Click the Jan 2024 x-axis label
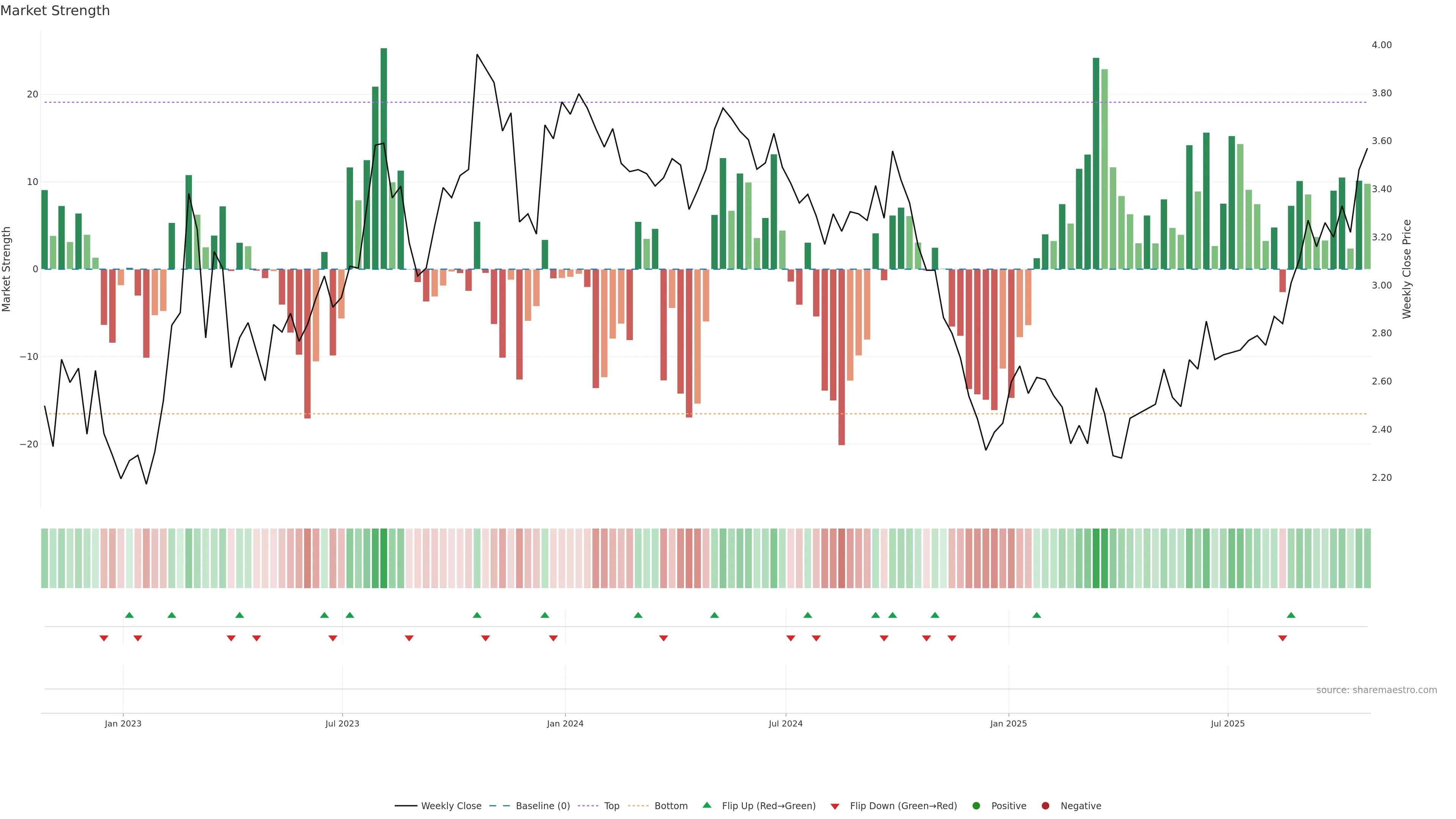The width and height of the screenshot is (1456, 819). [565, 723]
